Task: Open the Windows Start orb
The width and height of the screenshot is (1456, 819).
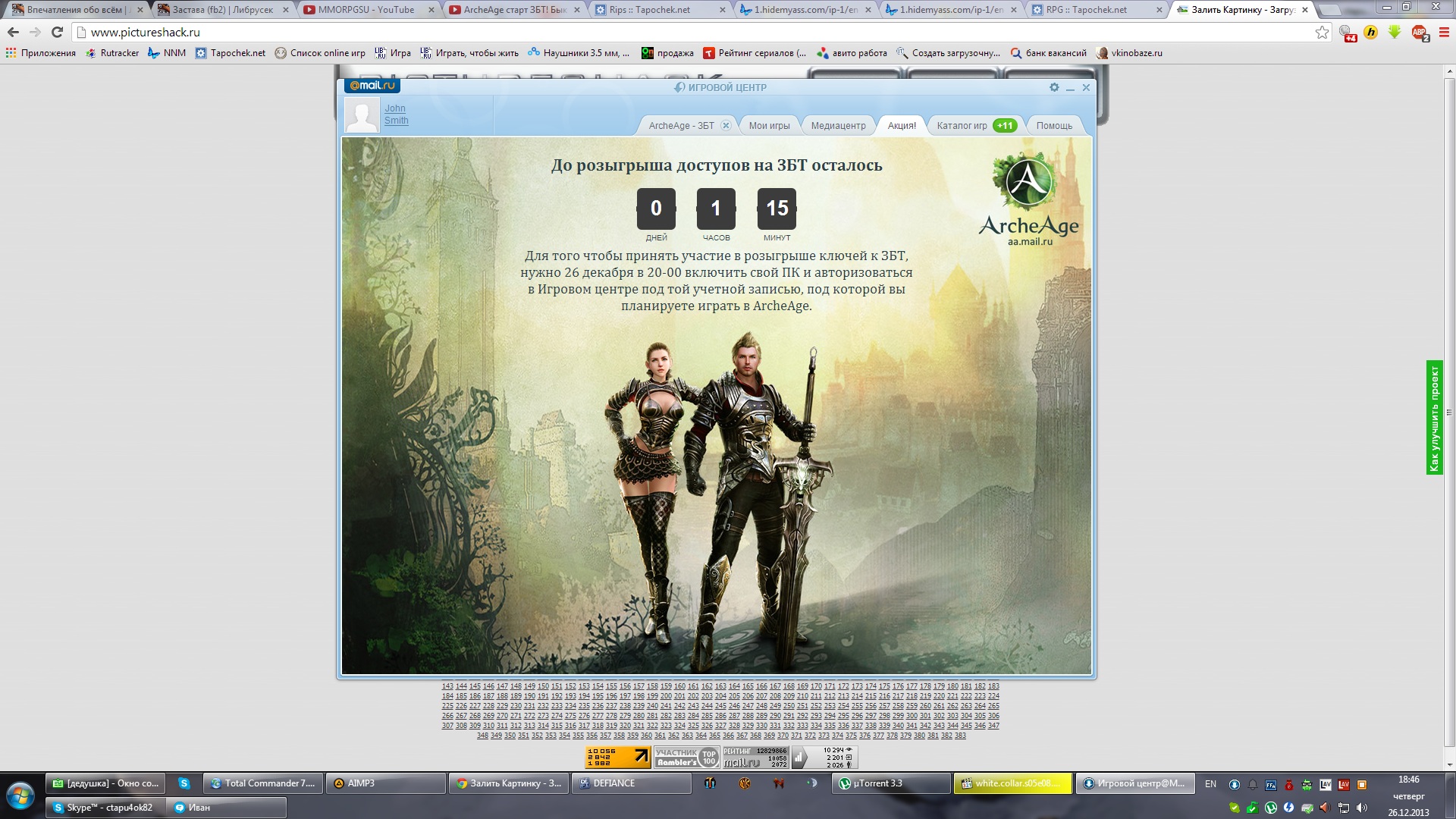Action: point(20,796)
